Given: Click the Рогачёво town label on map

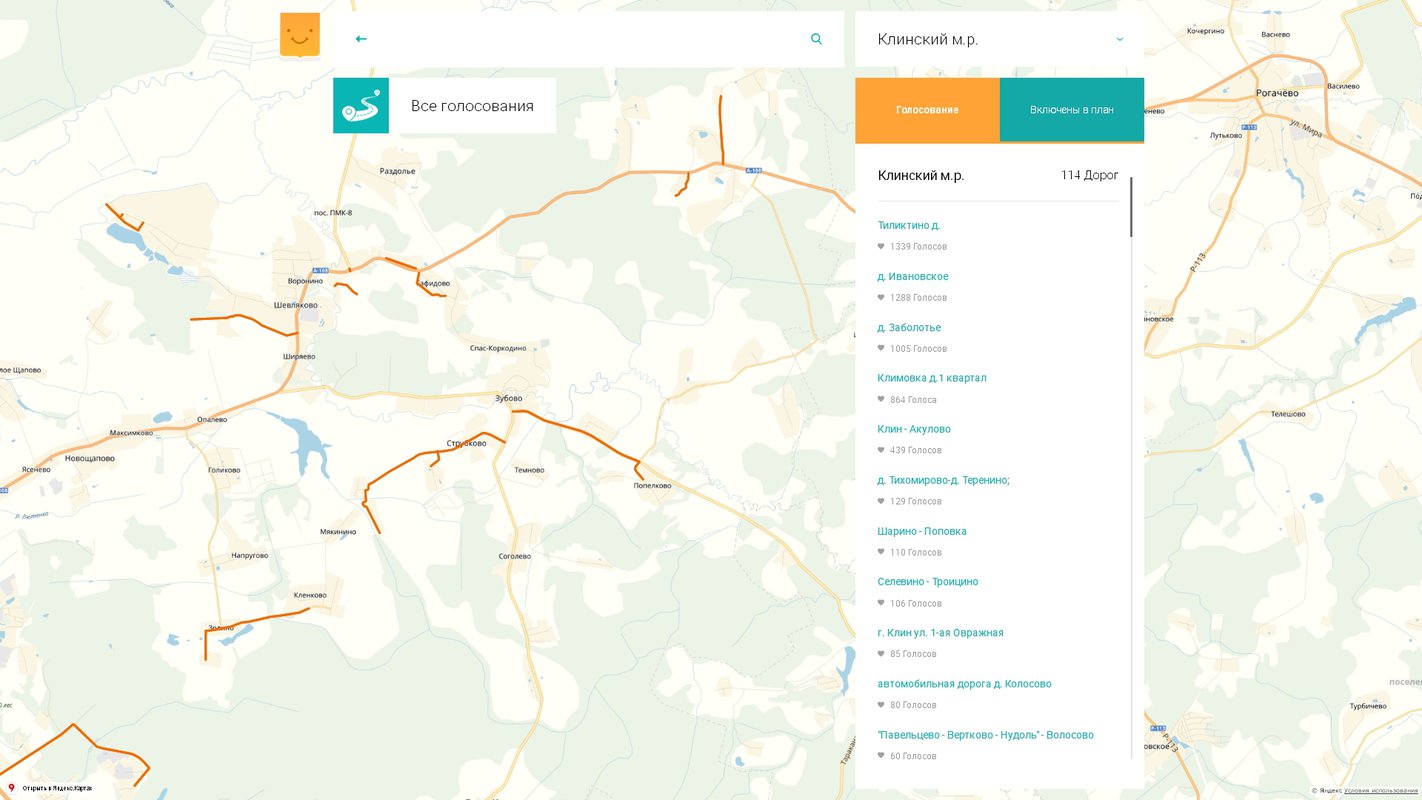Looking at the screenshot, I should pos(1277,93).
